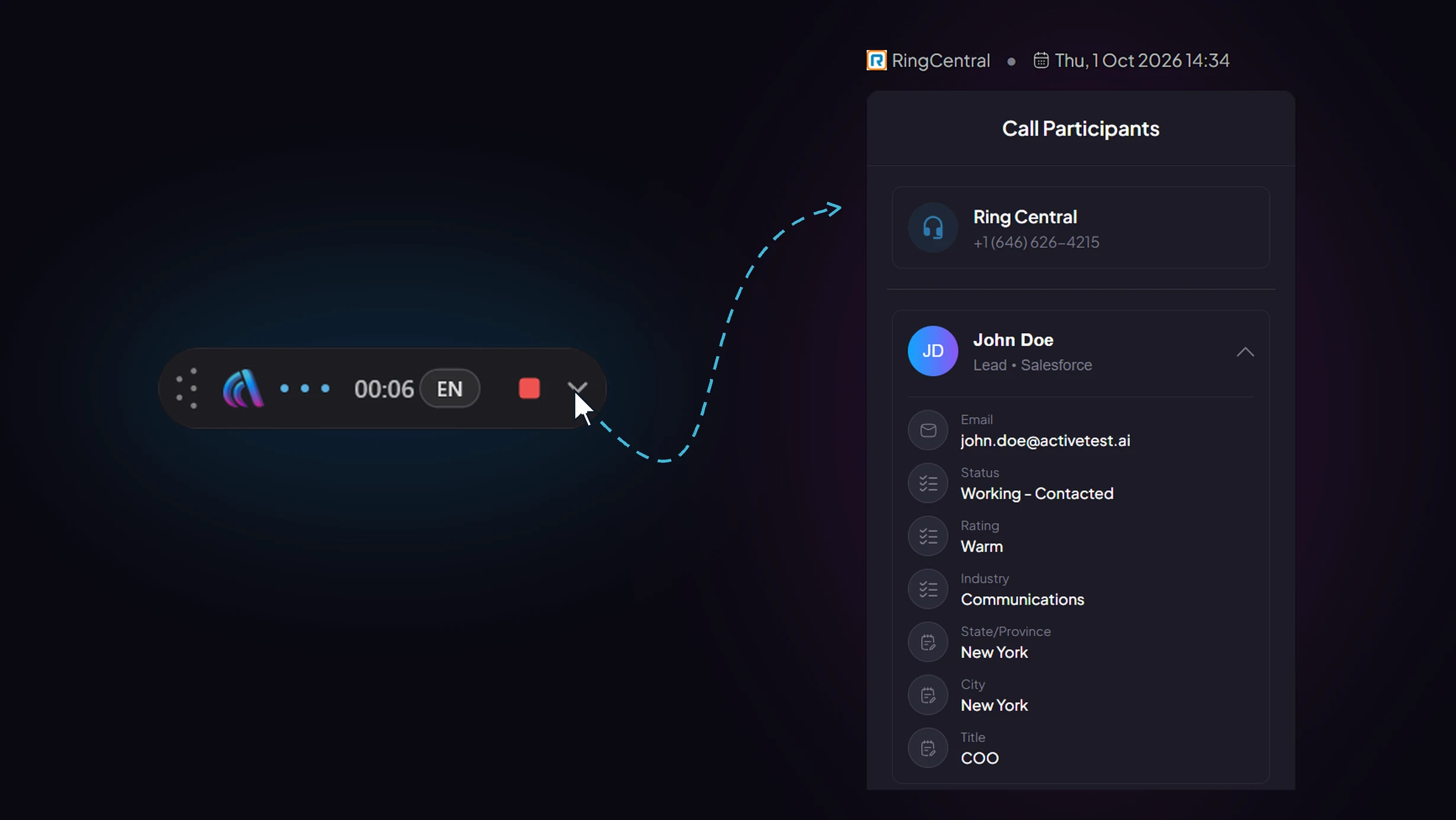Expand the recorder bar with down chevron

coord(577,387)
